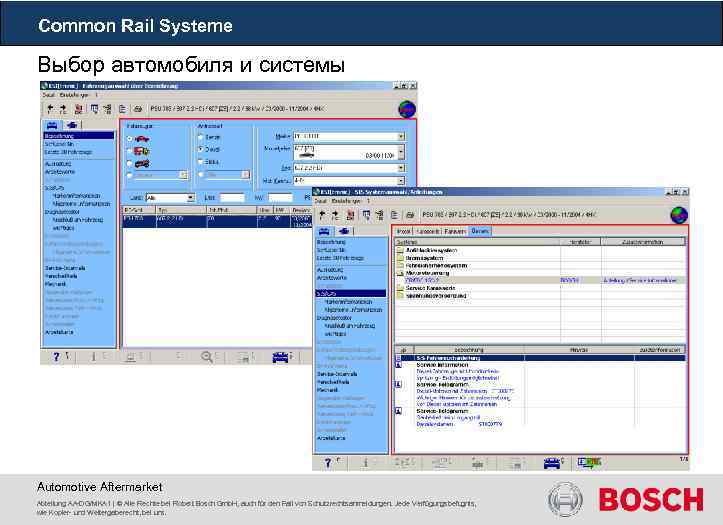The image size is (723, 525).
Task: Click globe logo in rear vehicle window
Action: pos(407,109)
